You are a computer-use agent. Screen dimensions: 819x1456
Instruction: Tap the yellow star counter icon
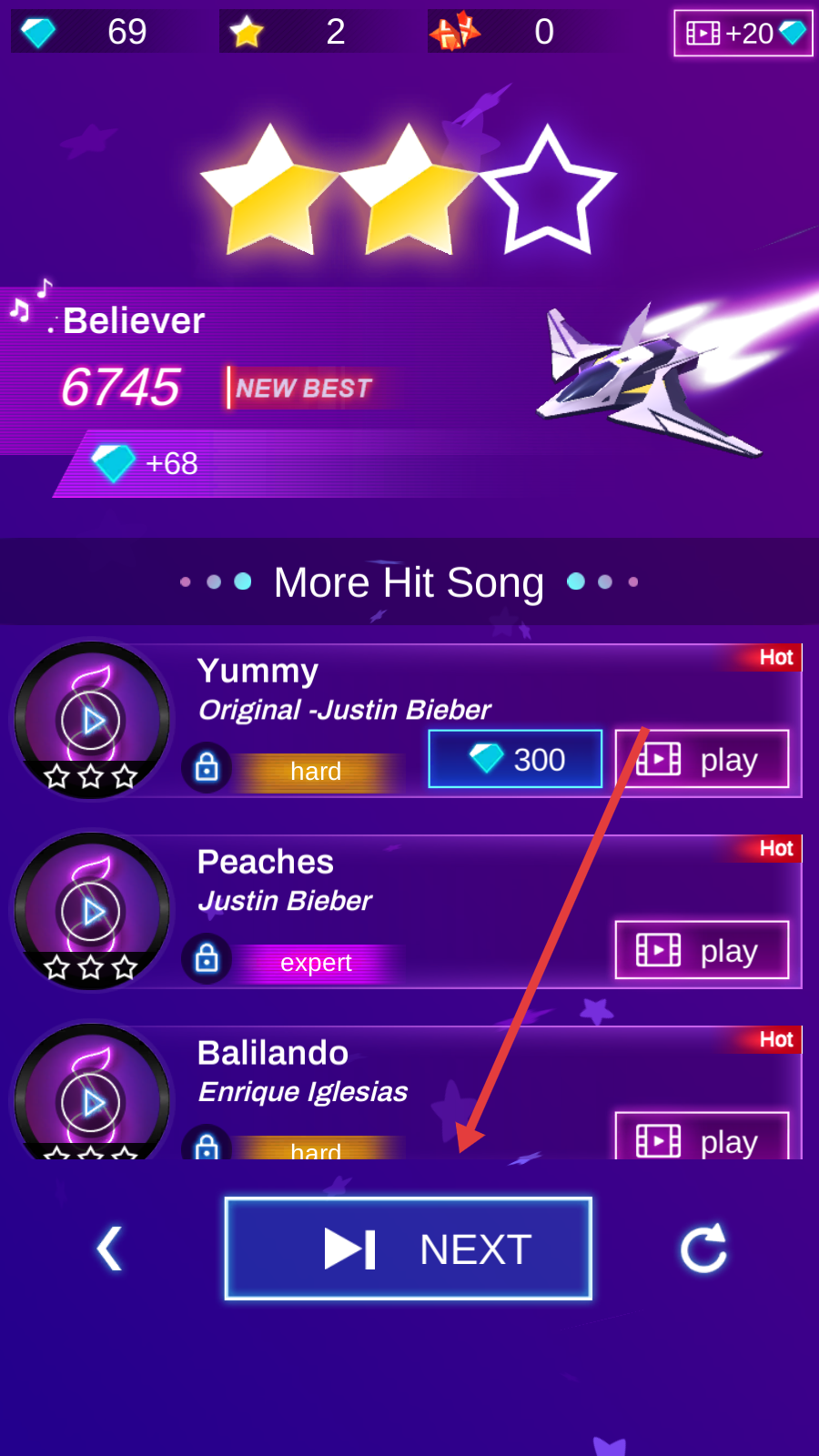click(247, 32)
